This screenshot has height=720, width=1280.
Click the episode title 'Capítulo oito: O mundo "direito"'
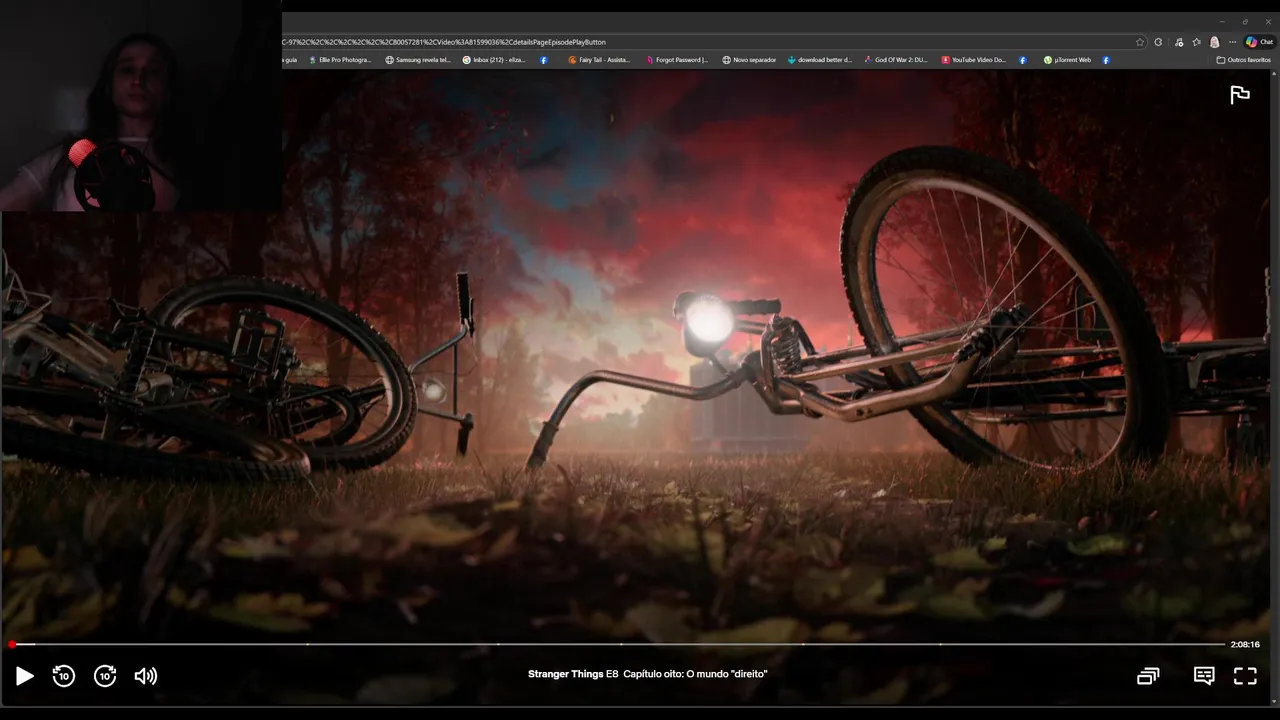[x=695, y=674]
